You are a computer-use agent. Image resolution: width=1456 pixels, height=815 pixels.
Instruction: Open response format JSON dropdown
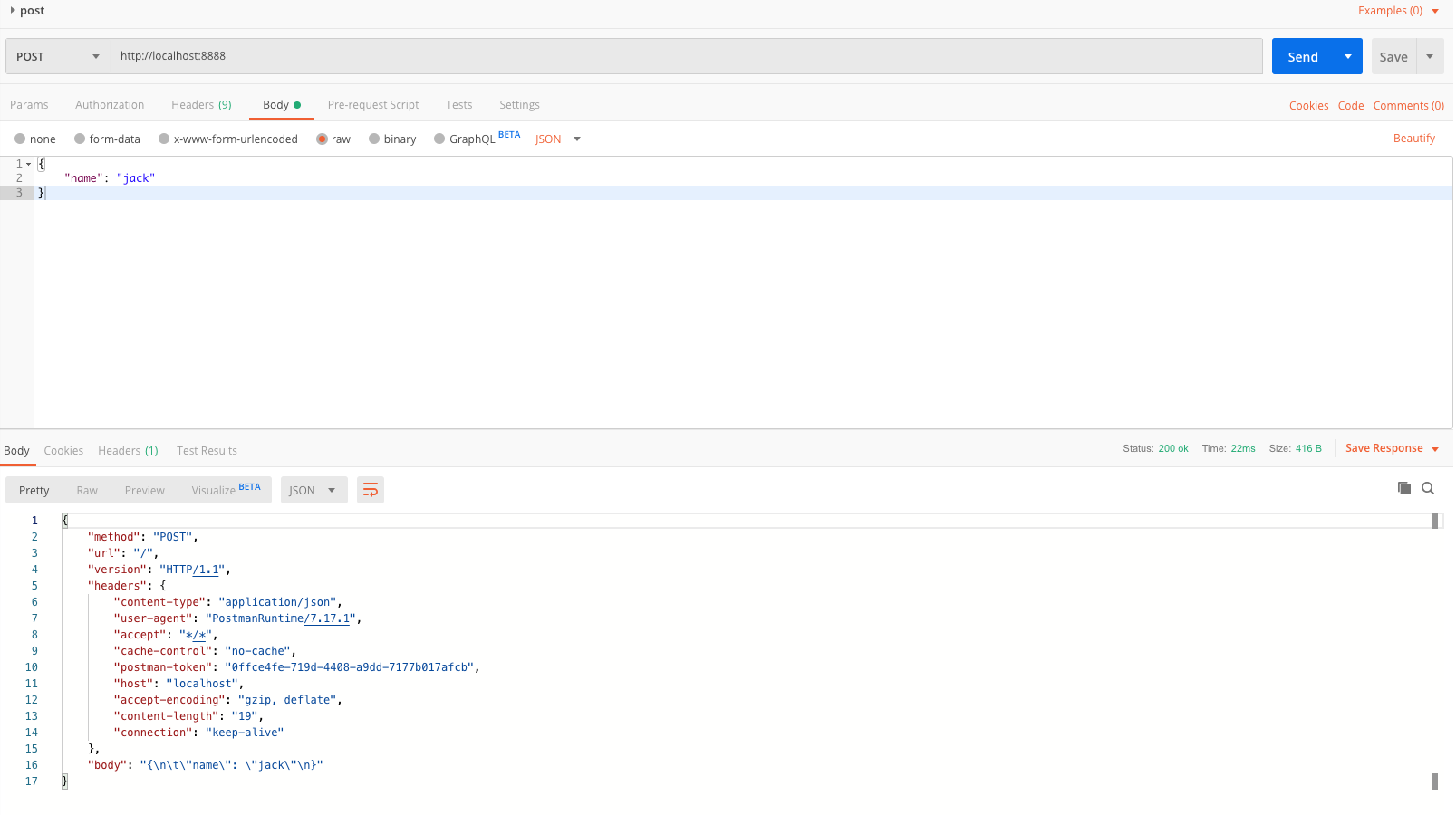pos(313,490)
